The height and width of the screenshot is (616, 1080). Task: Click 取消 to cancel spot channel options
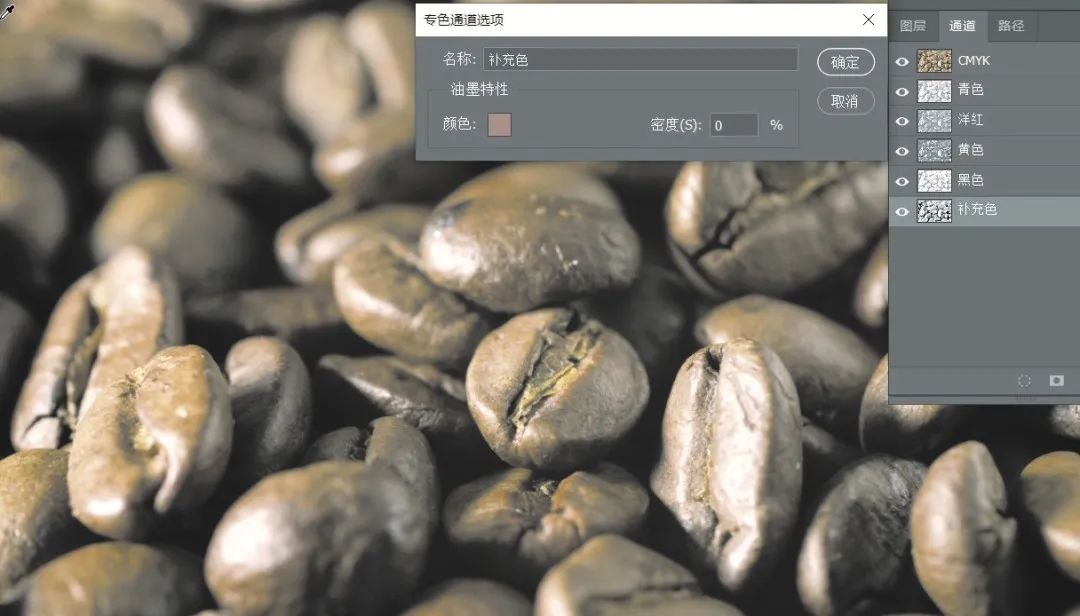[x=845, y=101]
